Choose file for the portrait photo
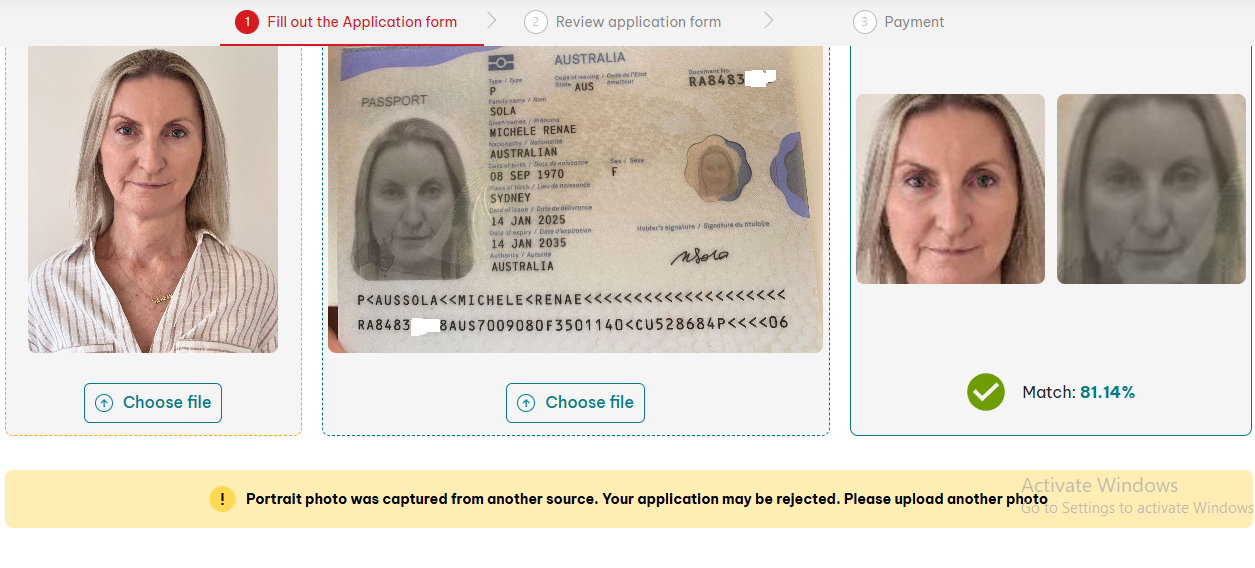 [153, 403]
